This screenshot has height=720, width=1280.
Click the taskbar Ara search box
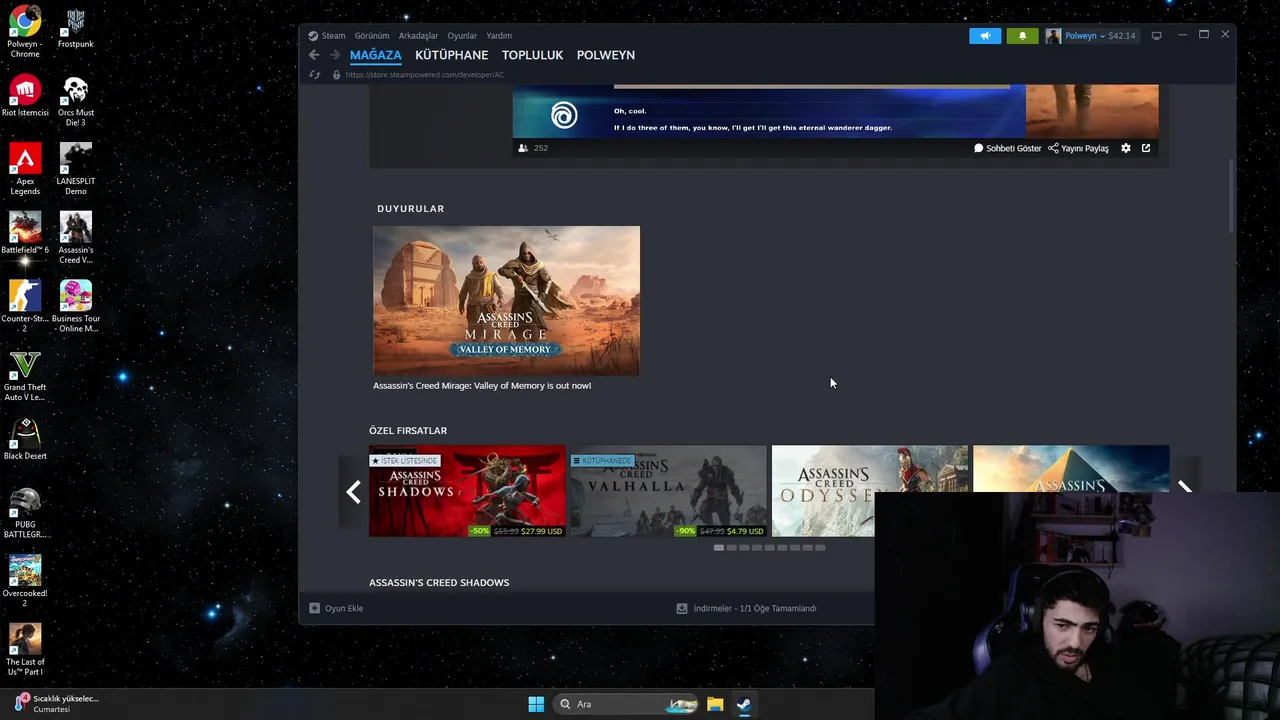click(626, 704)
